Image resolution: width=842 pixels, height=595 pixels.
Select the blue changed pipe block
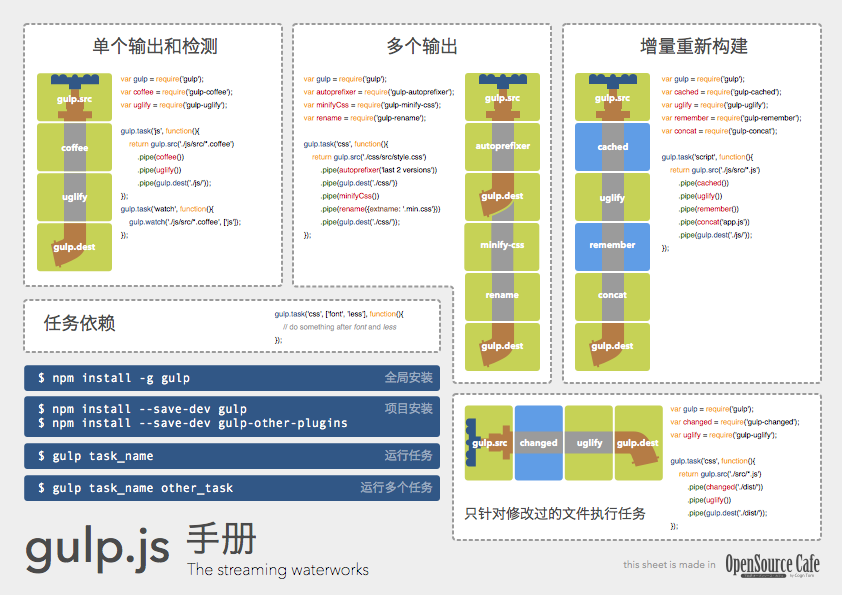[x=539, y=443]
